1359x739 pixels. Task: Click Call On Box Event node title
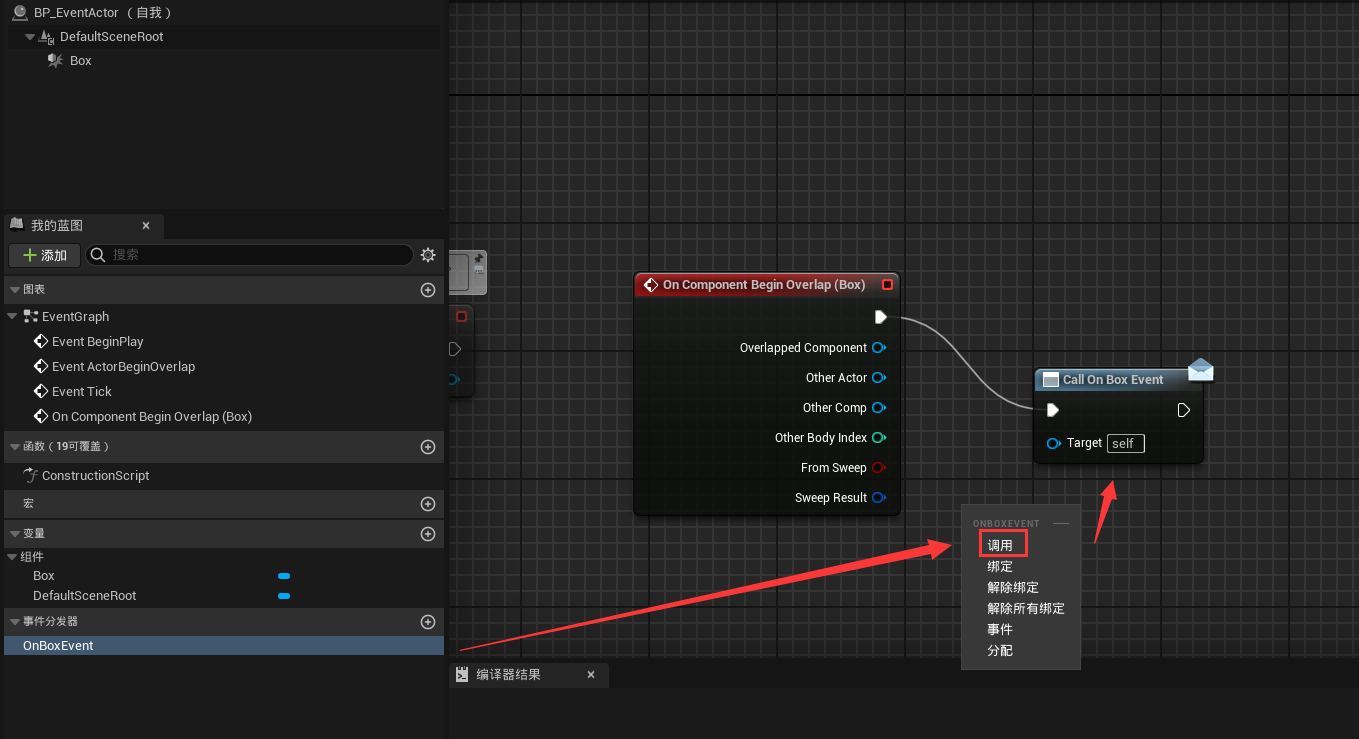[1113, 380]
